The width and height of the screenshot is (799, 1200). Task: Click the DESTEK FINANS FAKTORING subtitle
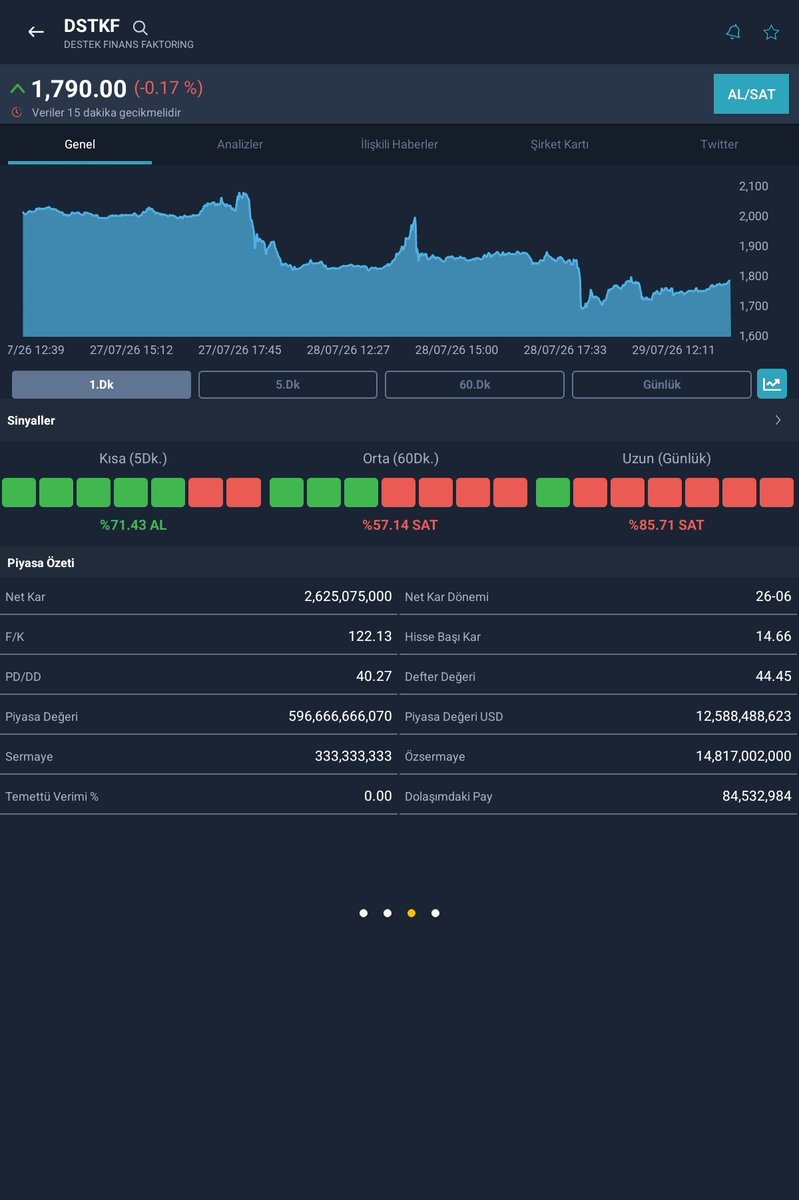(129, 45)
